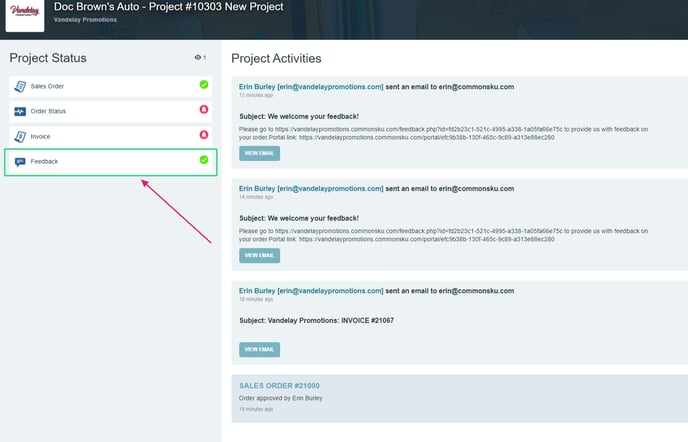Open the Order Status row
Image resolution: width=688 pixels, height=442 pixels.
tap(111, 111)
